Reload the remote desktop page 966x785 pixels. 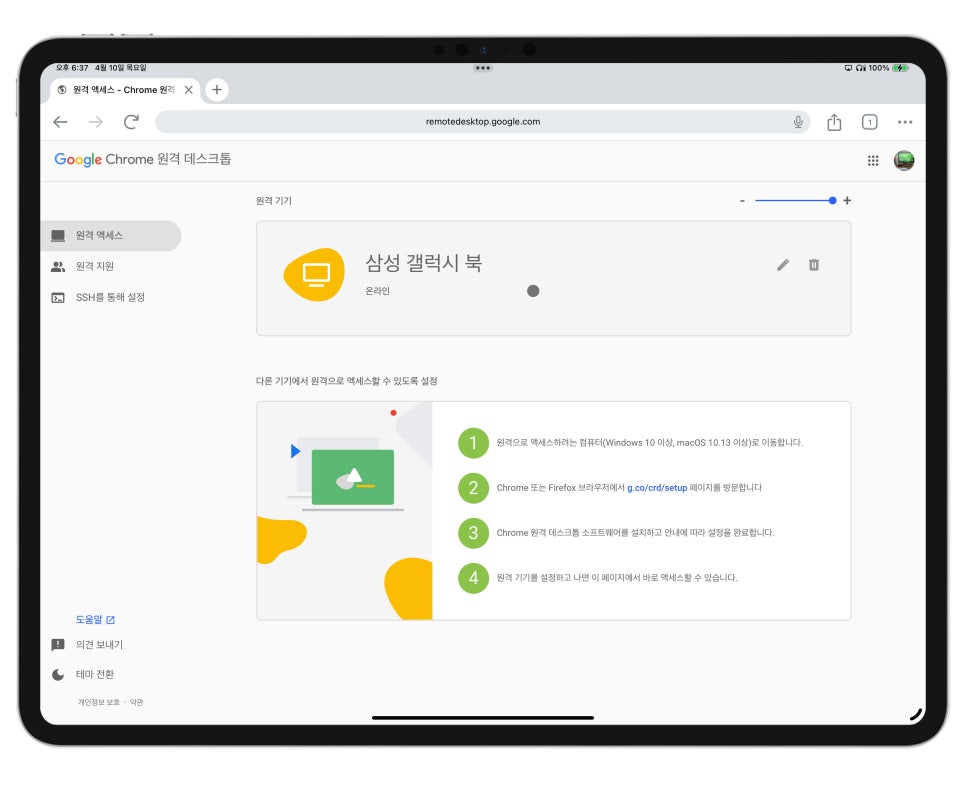coord(131,122)
